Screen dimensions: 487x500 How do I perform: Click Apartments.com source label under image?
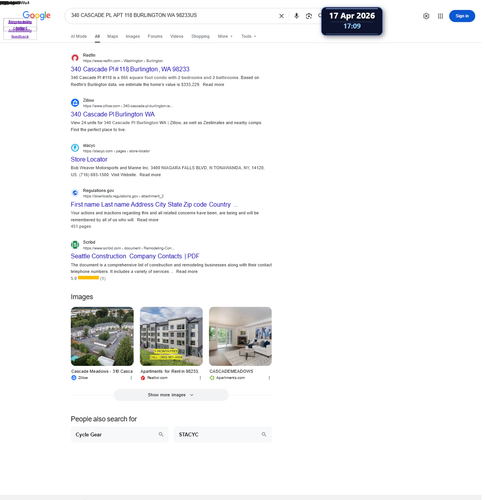pyautogui.click(x=230, y=378)
